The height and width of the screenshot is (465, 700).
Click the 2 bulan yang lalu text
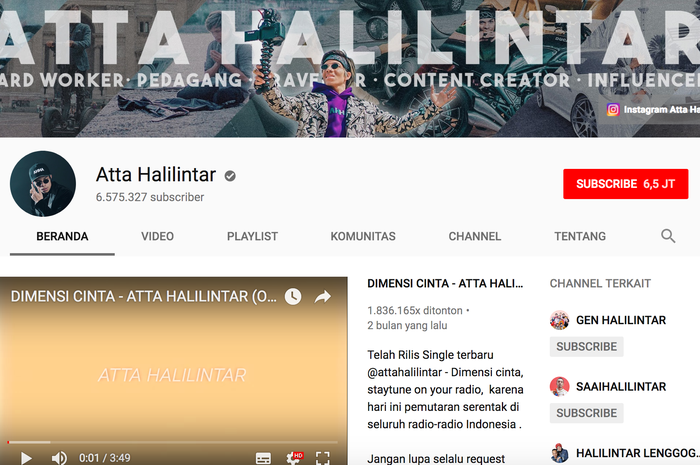click(407, 325)
